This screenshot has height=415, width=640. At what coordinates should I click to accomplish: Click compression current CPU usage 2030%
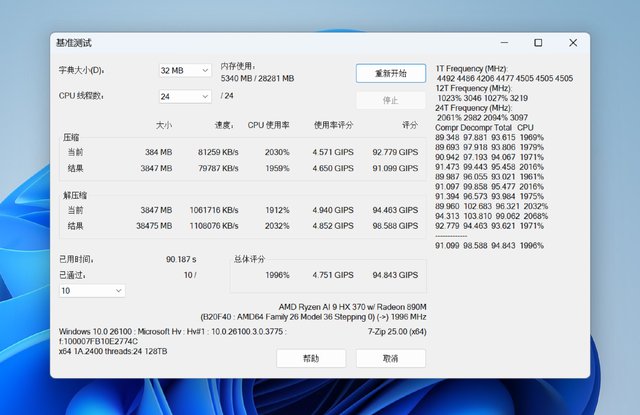click(x=277, y=152)
